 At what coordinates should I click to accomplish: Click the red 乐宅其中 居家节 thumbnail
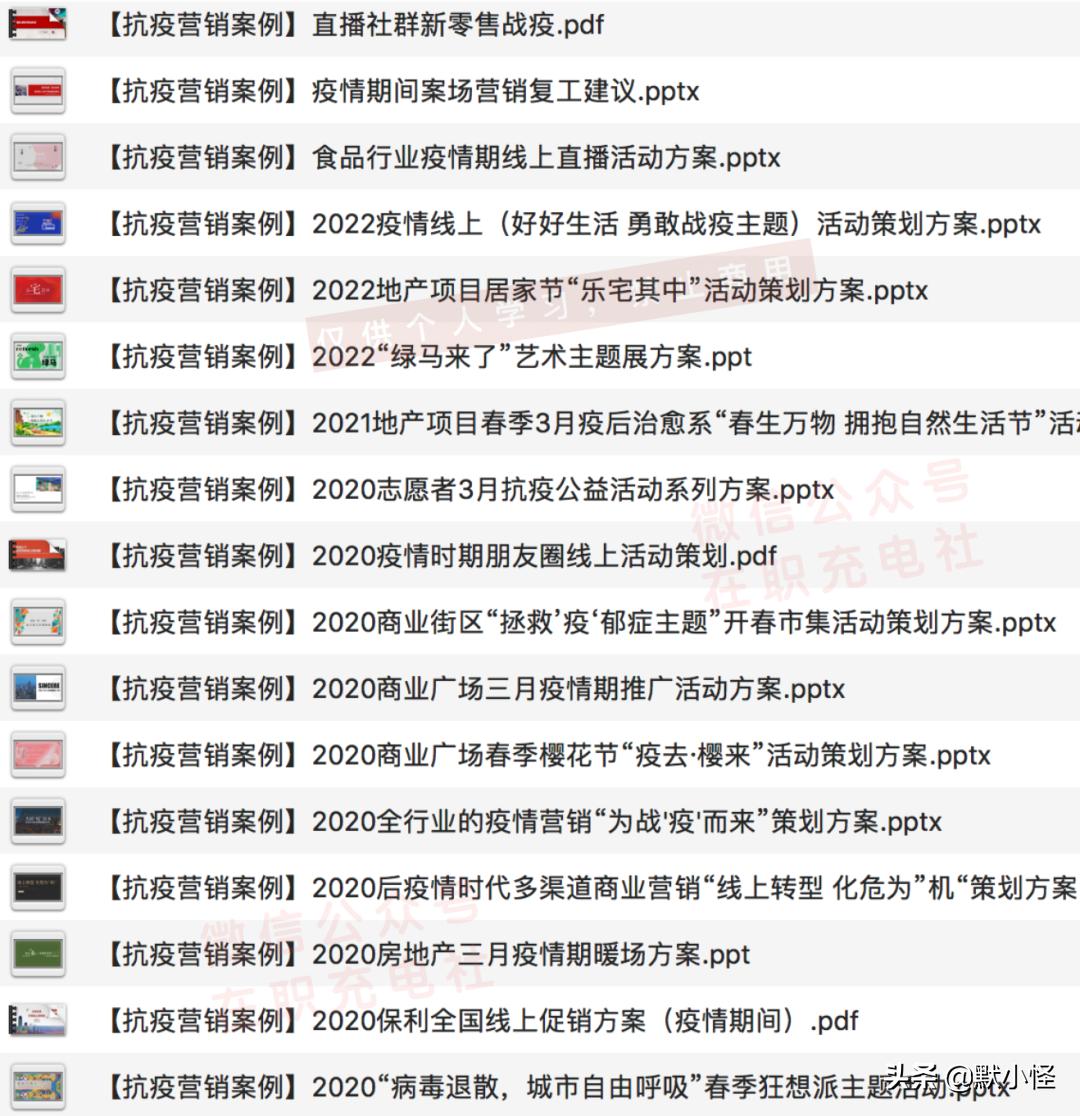[x=37, y=290]
